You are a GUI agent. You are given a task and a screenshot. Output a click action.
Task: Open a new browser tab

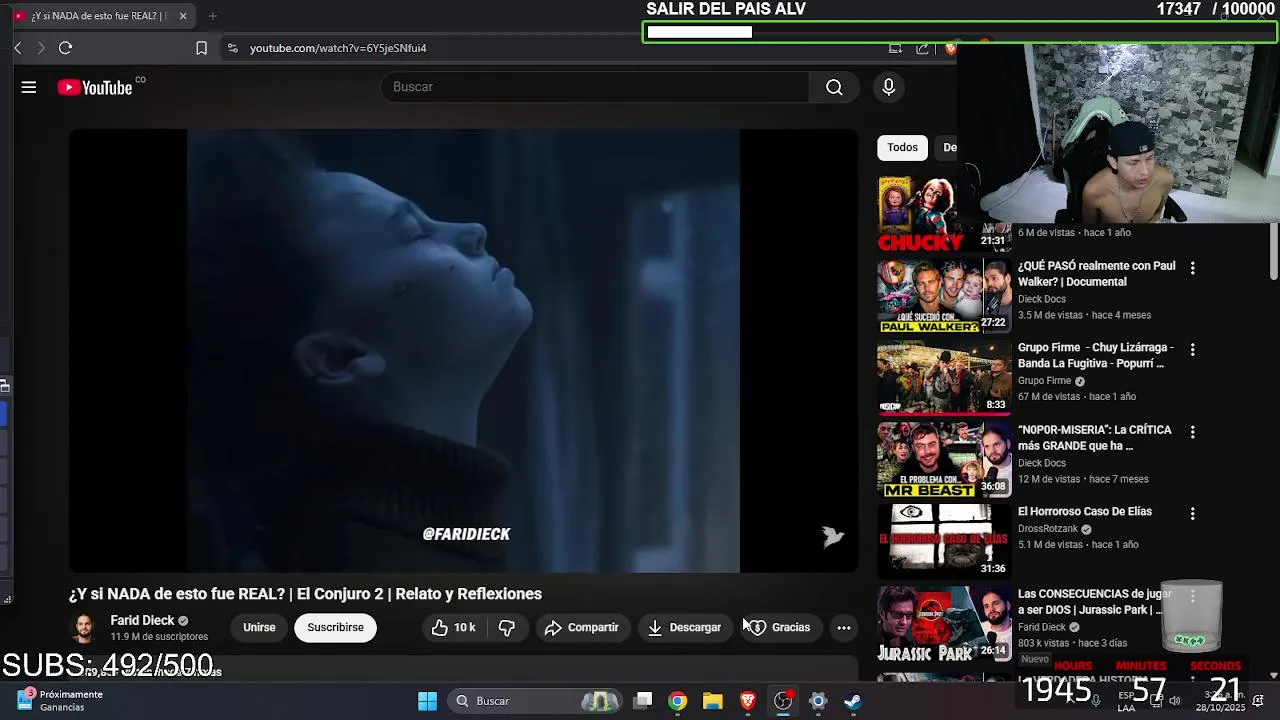tap(212, 16)
